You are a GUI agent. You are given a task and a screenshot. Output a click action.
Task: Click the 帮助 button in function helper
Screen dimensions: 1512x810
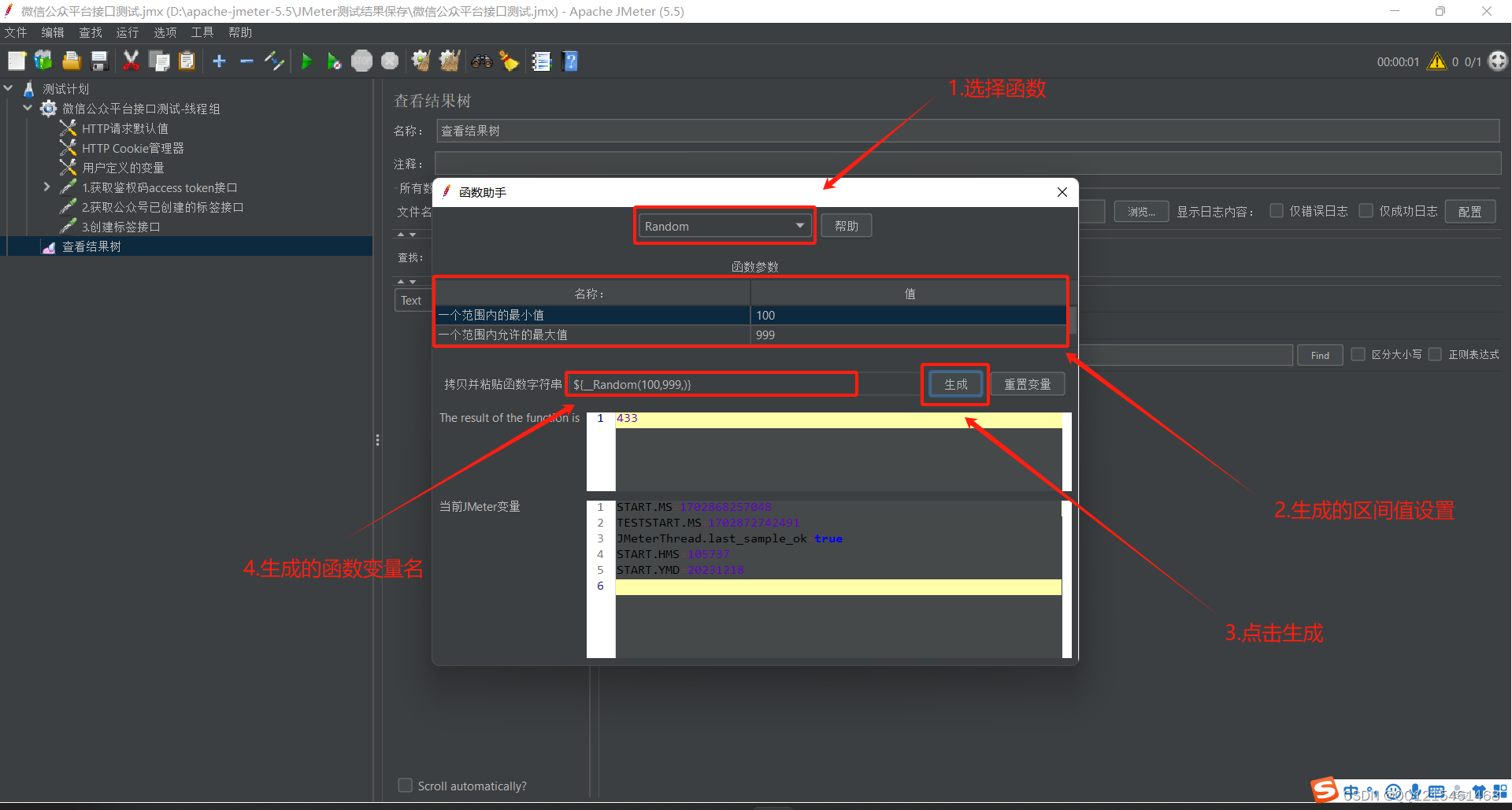click(x=847, y=226)
